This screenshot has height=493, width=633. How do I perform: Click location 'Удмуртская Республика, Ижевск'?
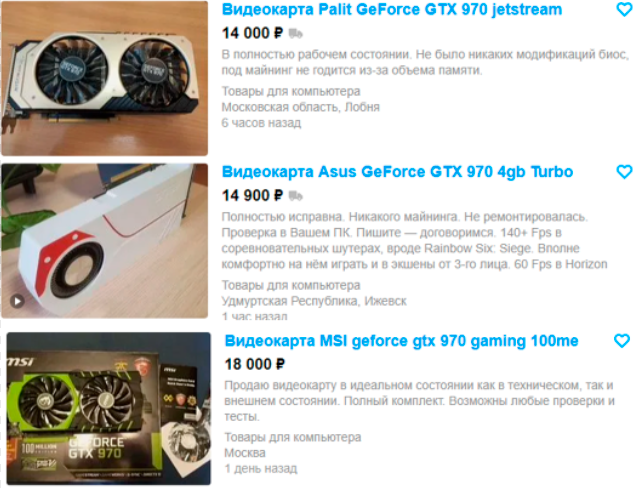click(314, 301)
